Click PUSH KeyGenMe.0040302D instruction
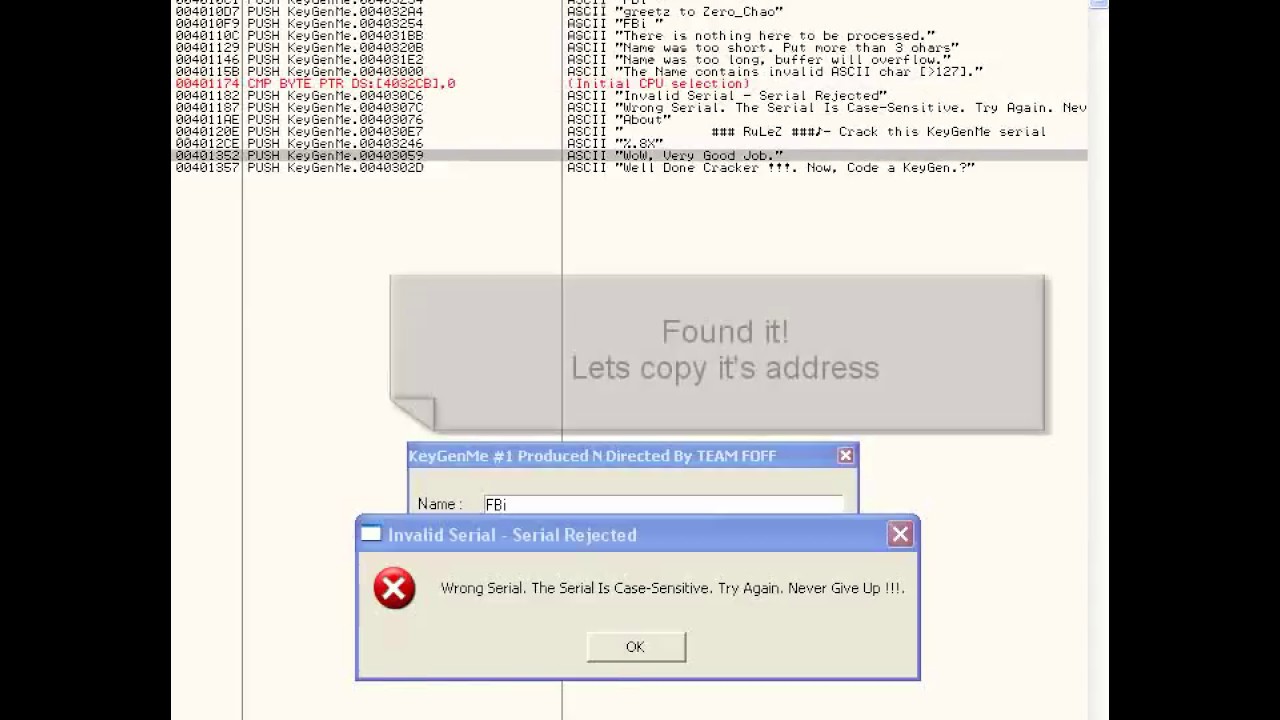 pyautogui.click(x=335, y=168)
